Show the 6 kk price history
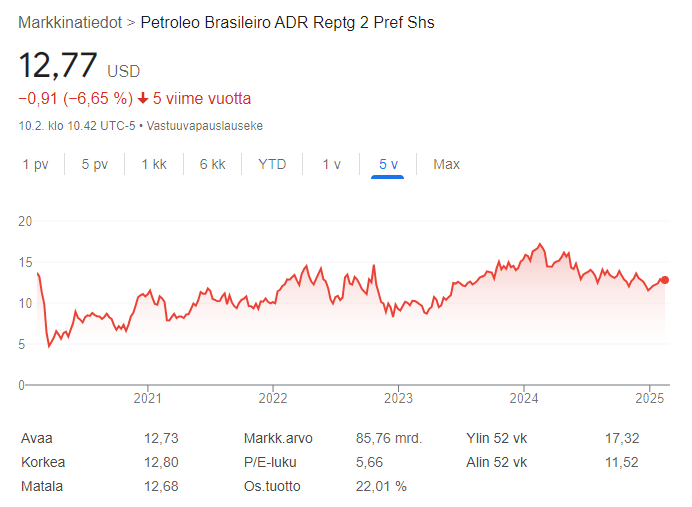This screenshot has height=507, width=692. [212, 164]
